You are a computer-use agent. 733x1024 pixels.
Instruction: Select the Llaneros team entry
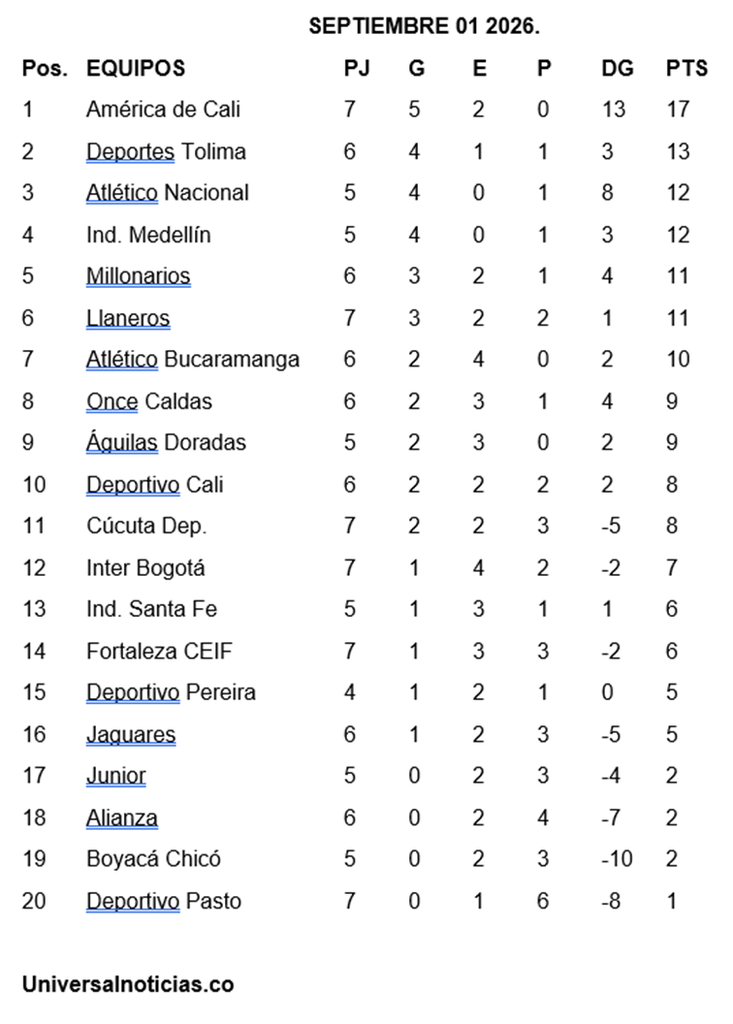(x=128, y=318)
